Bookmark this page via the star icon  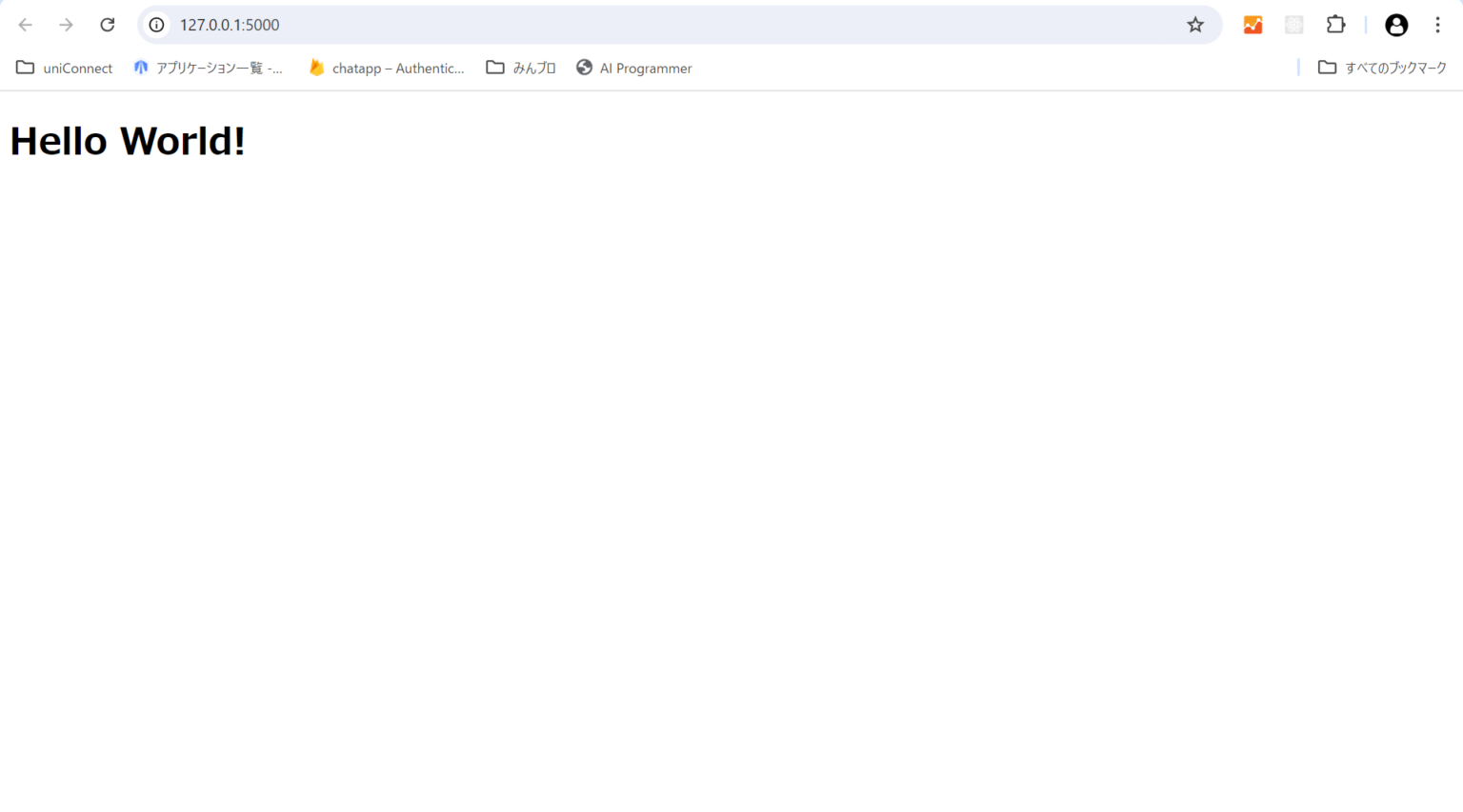(x=1194, y=25)
